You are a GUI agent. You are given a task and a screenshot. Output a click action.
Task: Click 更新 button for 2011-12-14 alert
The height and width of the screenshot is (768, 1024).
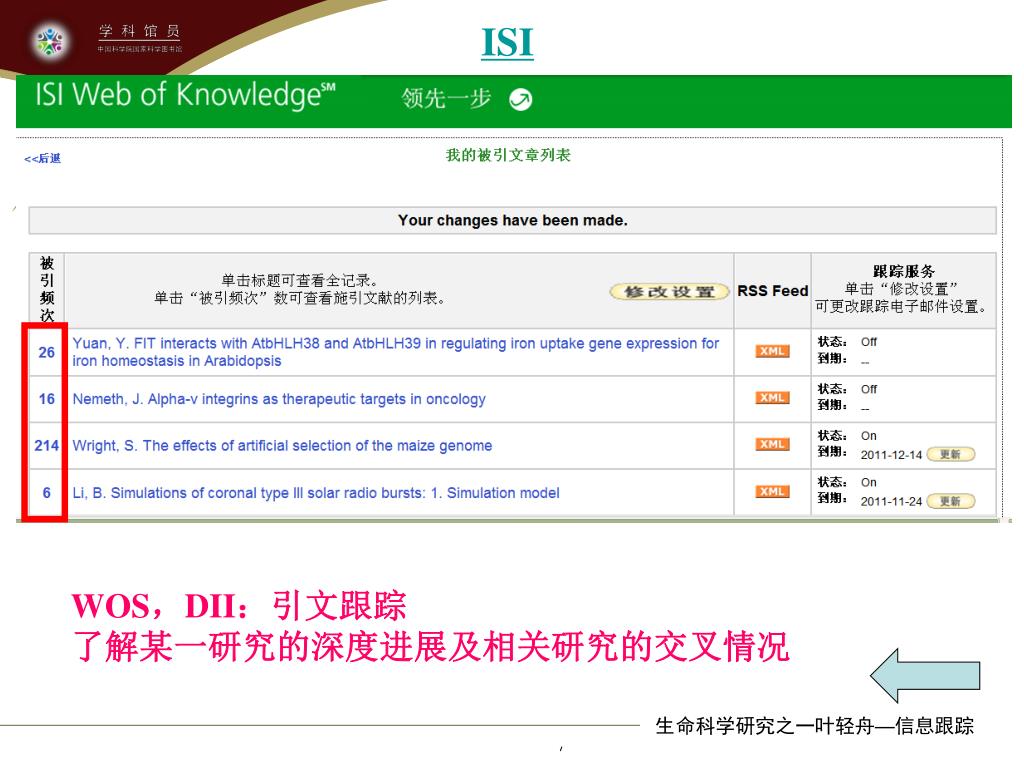[951, 455]
